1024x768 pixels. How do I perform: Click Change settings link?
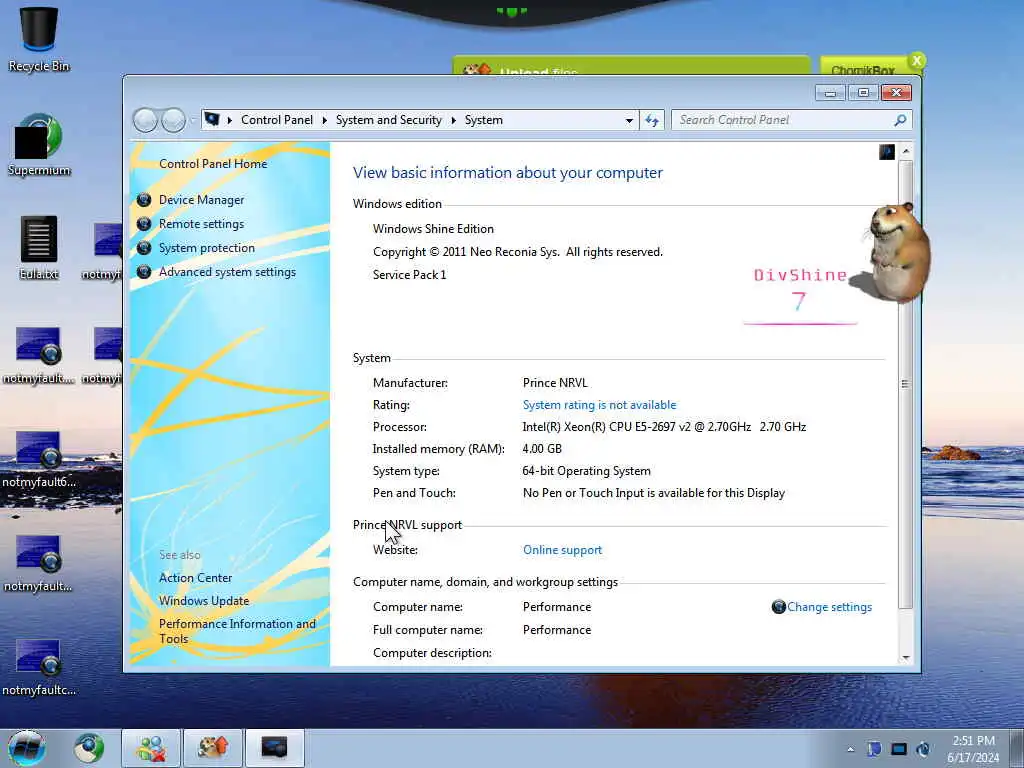(829, 607)
